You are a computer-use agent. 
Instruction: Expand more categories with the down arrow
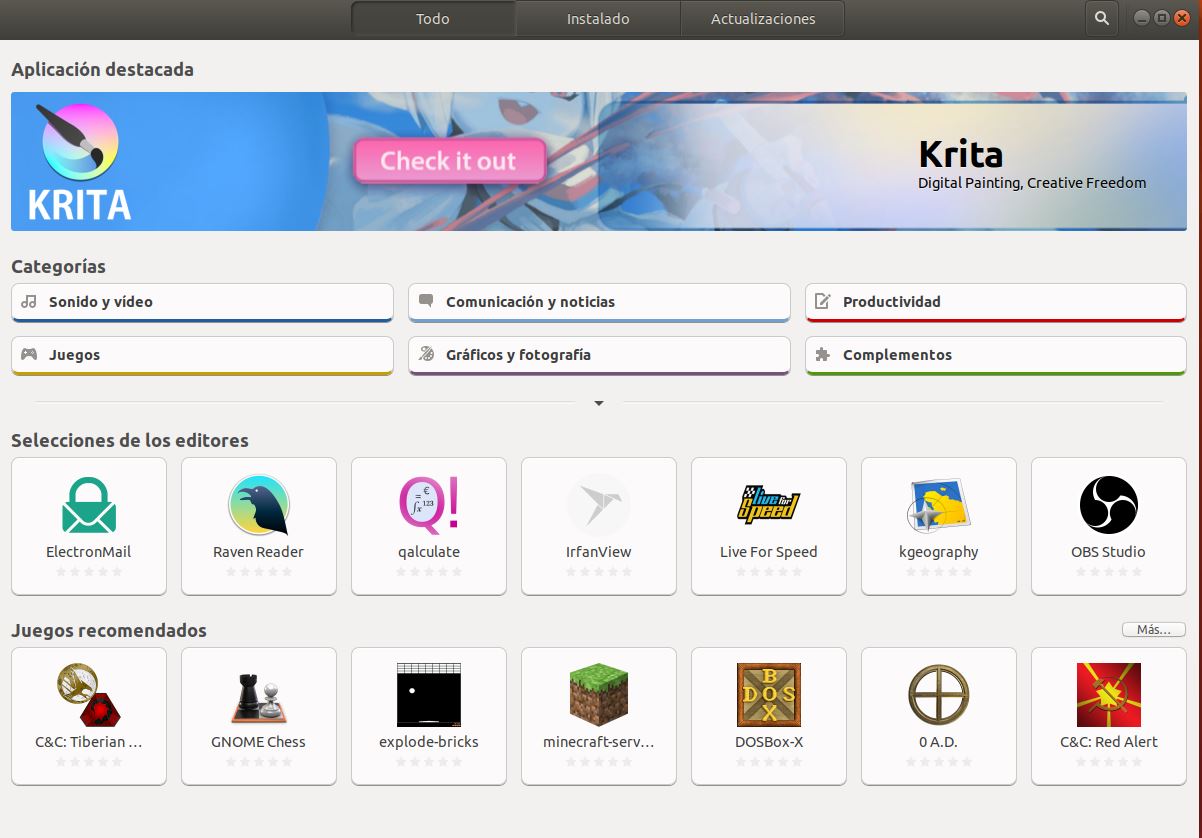coord(599,403)
